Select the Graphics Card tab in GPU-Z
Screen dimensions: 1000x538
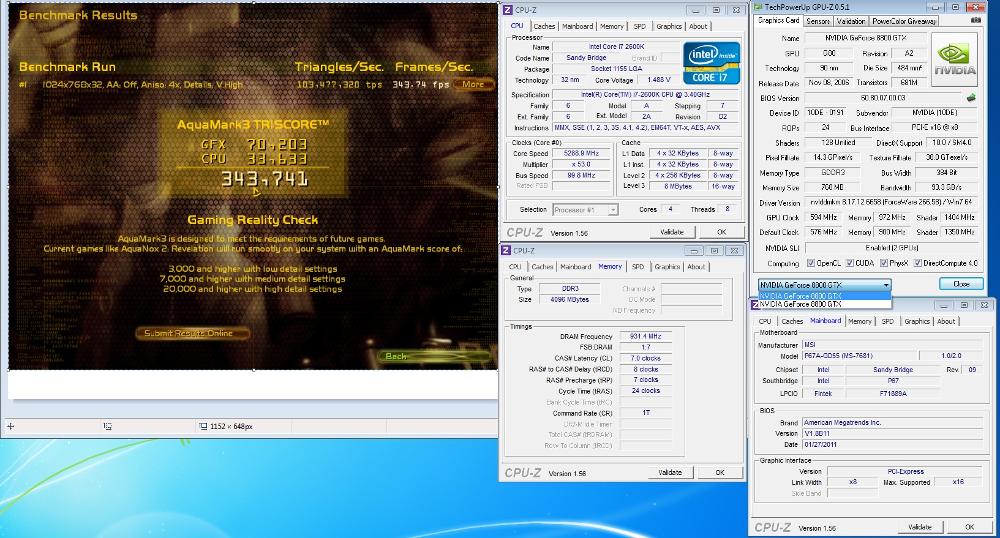pyautogui.click(x=778, y=20)
